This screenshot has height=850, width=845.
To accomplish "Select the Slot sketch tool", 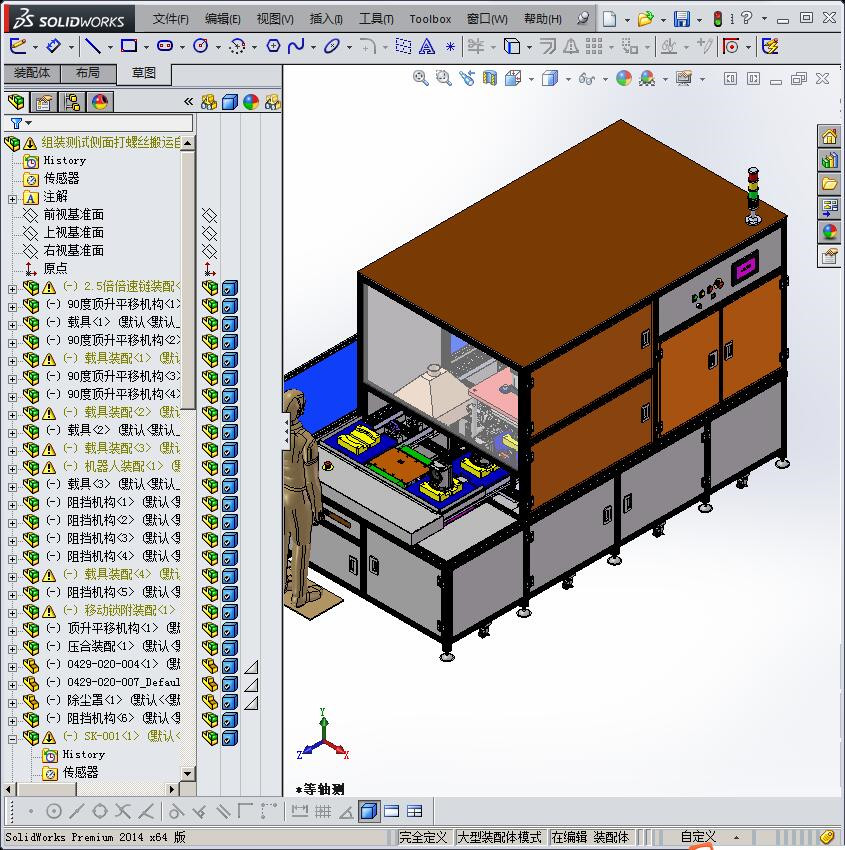I will [x=165, y=46].
